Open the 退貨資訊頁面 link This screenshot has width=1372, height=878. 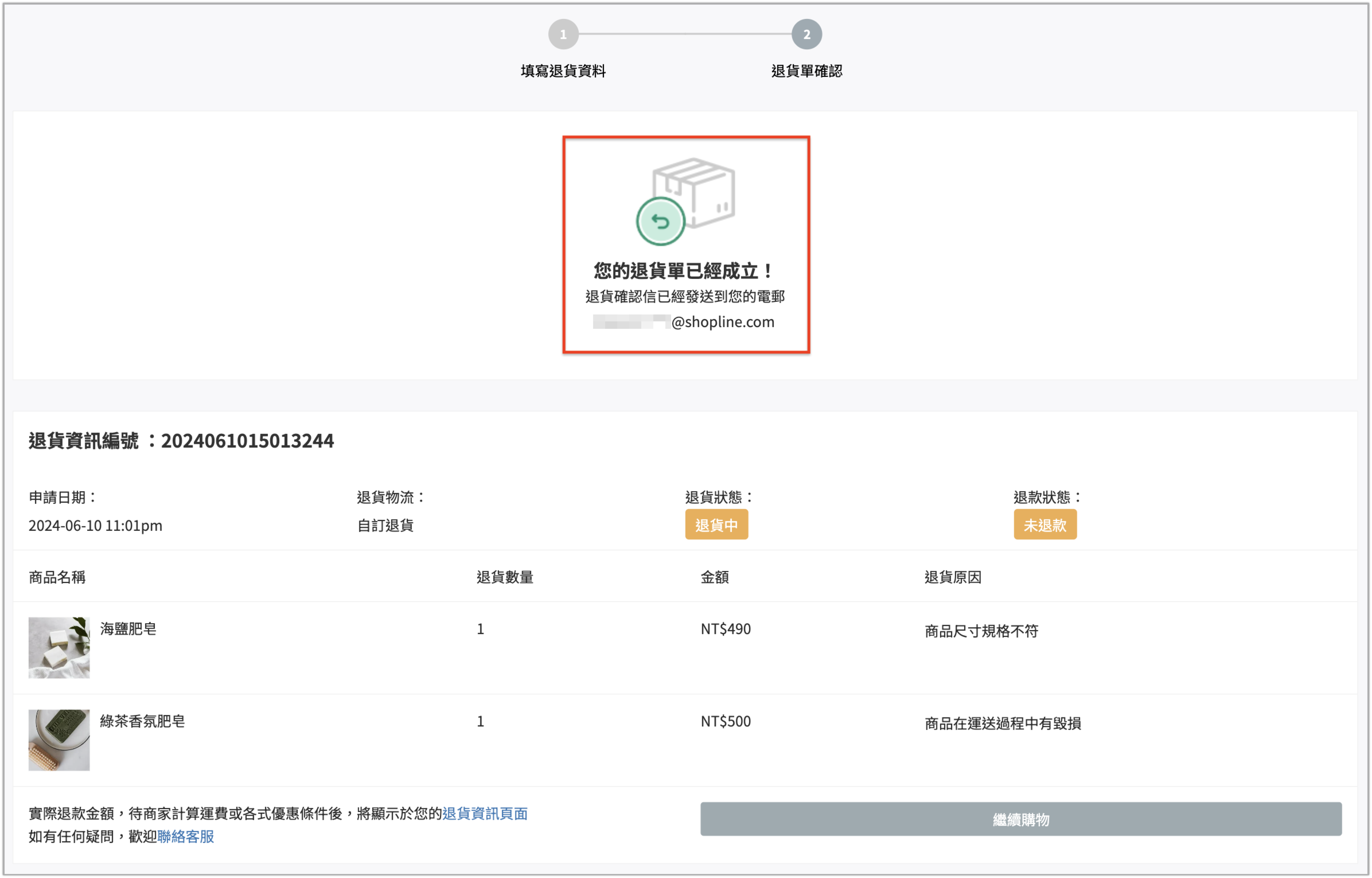tap(485, 813)
